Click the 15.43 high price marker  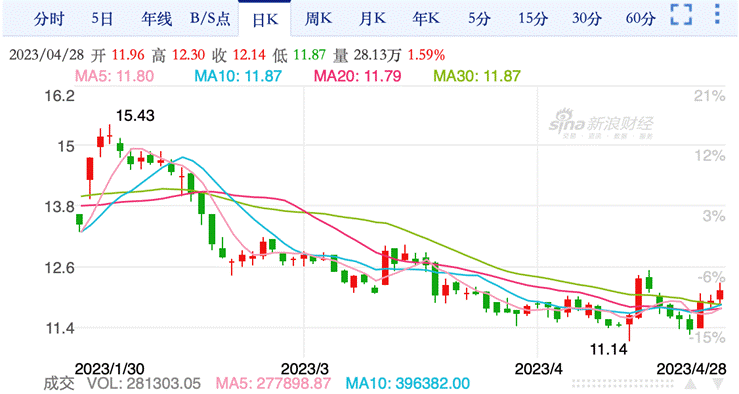click(135, 115)
